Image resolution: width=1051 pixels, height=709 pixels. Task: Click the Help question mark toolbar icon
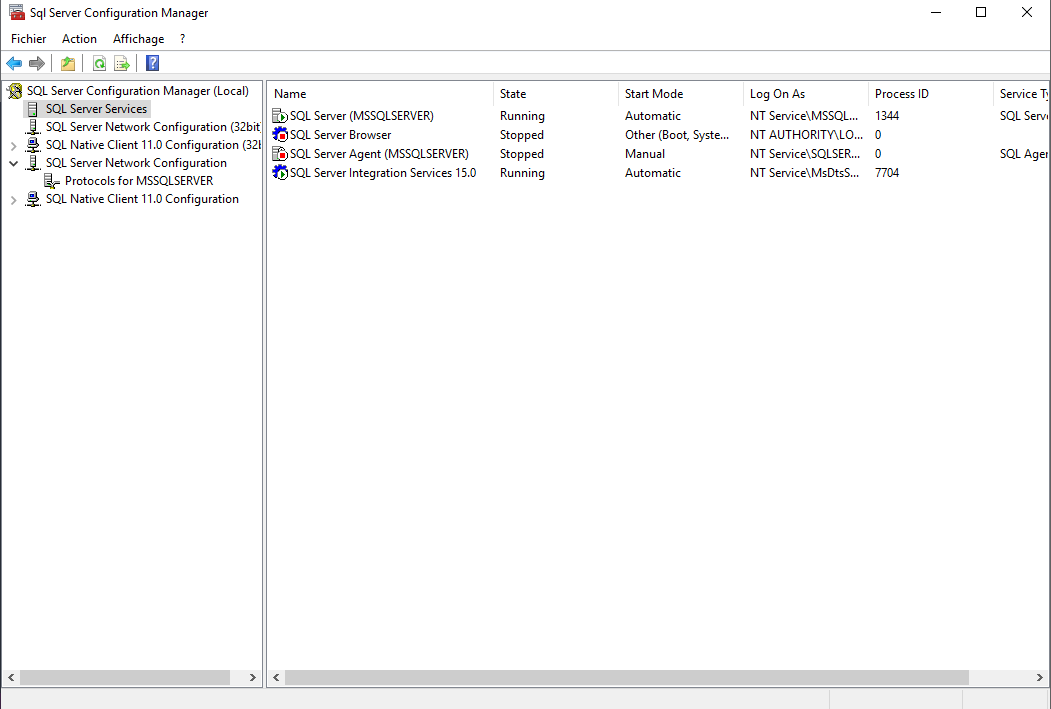click(153, 64)
